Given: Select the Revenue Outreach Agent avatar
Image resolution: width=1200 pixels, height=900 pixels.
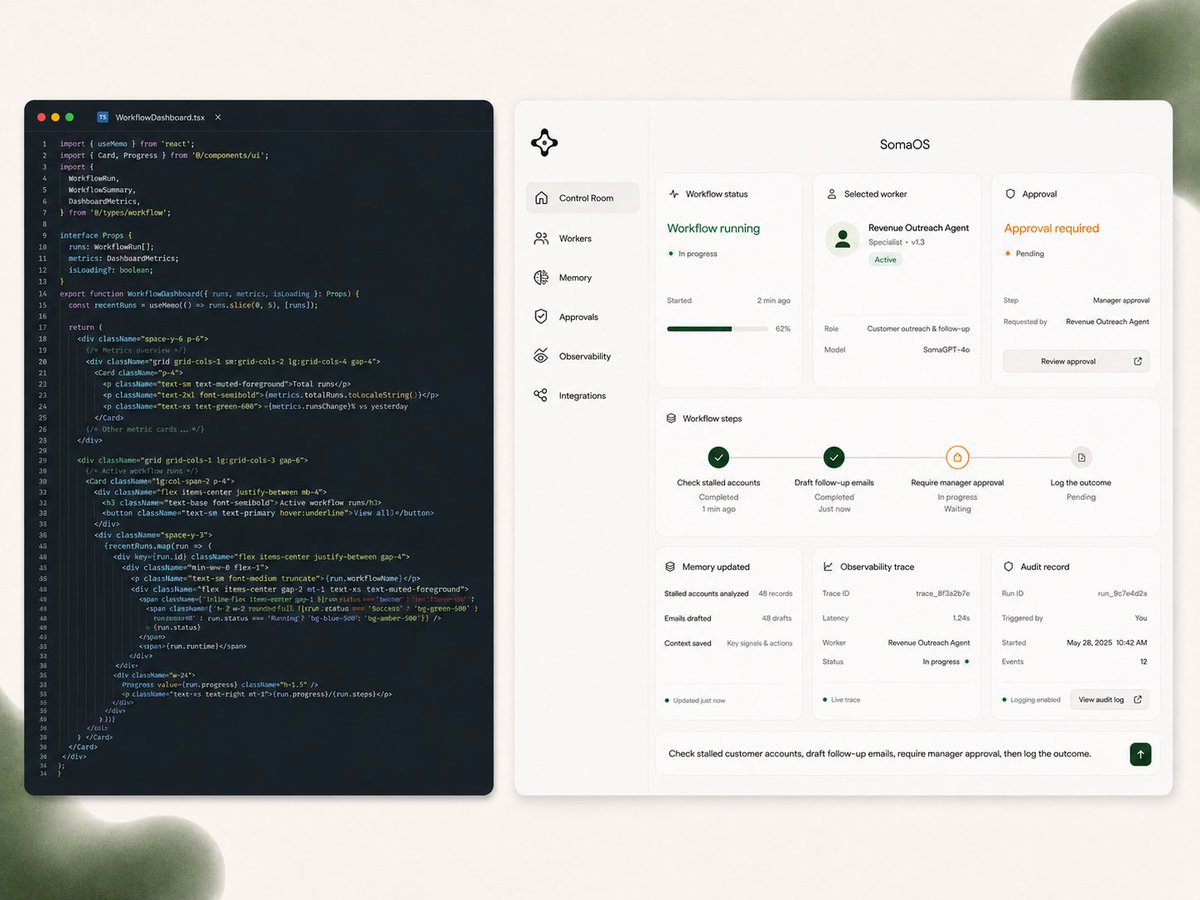Looking at the screenshot, I should click(843, 240).
